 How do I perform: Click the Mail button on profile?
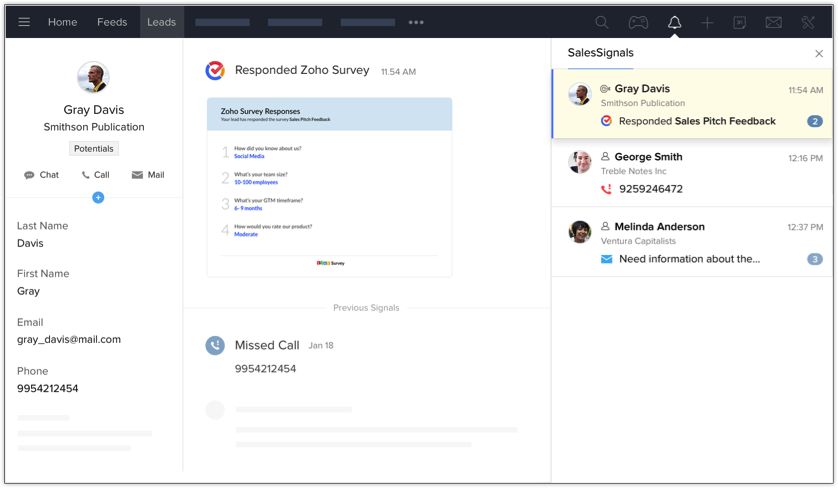point(147,175)
